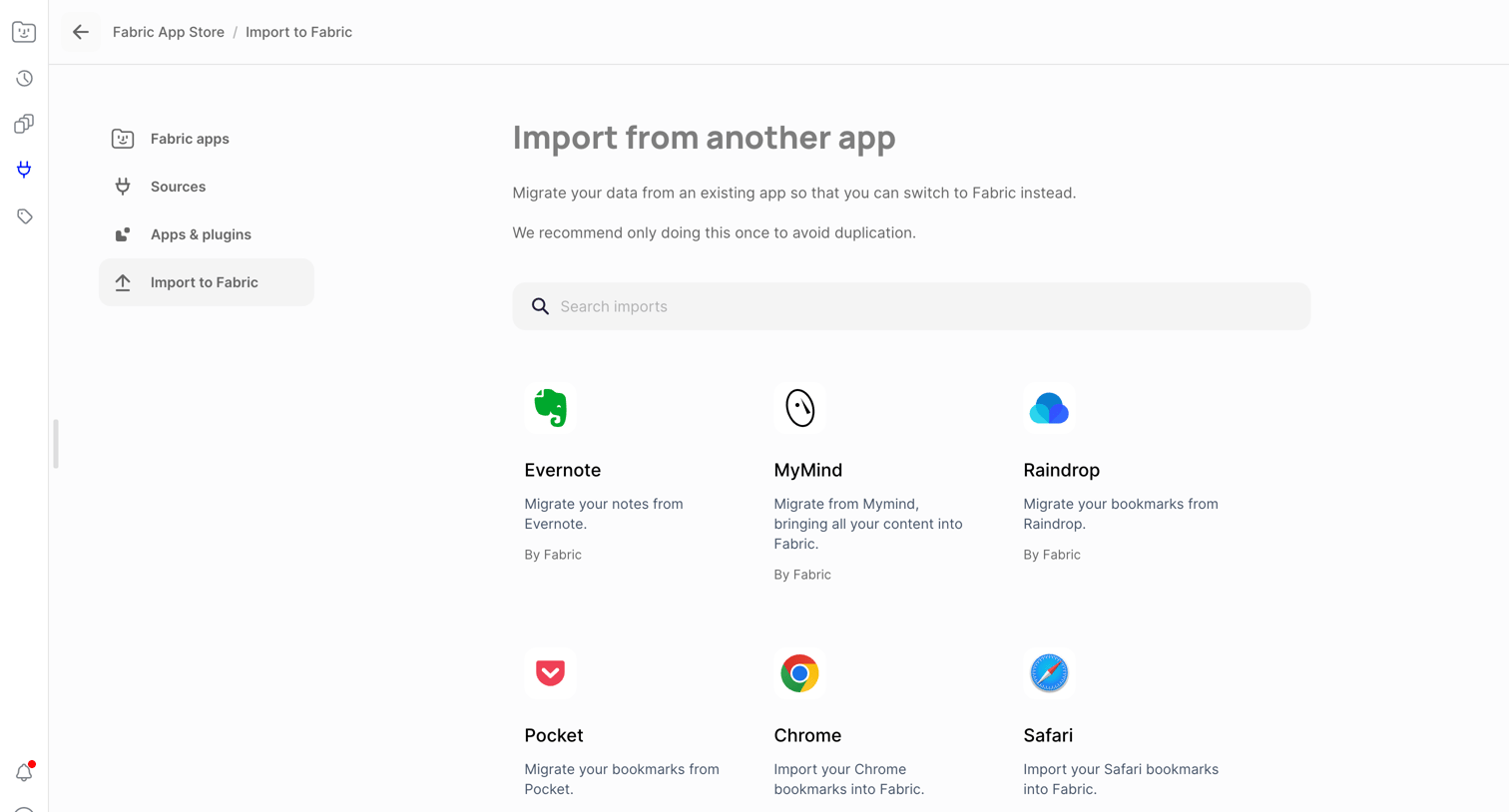Viewport: 1509px width, 812px height.
Task: Choose the Pocket import icon
Action: pos(550,673)
